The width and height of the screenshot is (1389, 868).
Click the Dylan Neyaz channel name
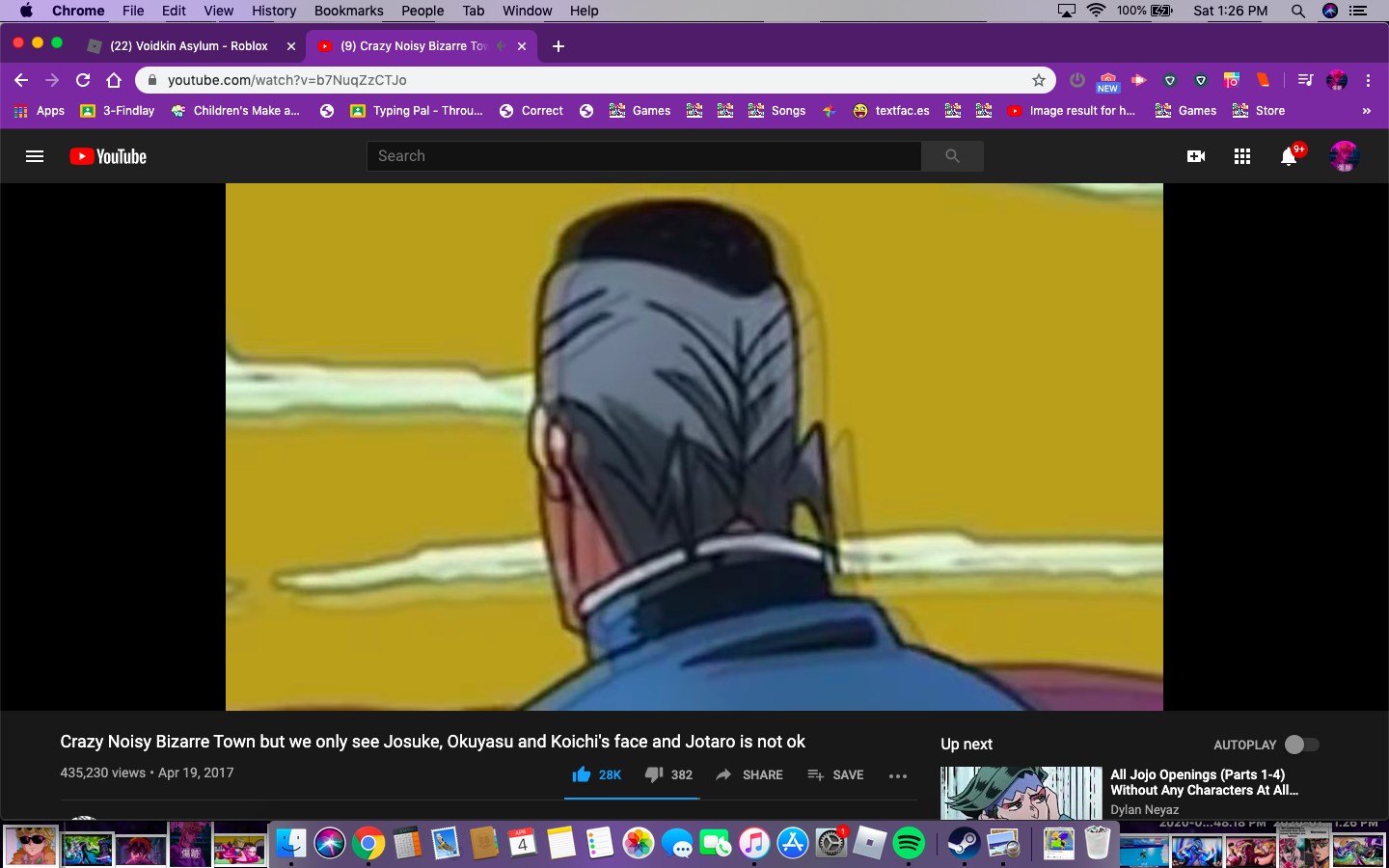[x=1144, y=810]
